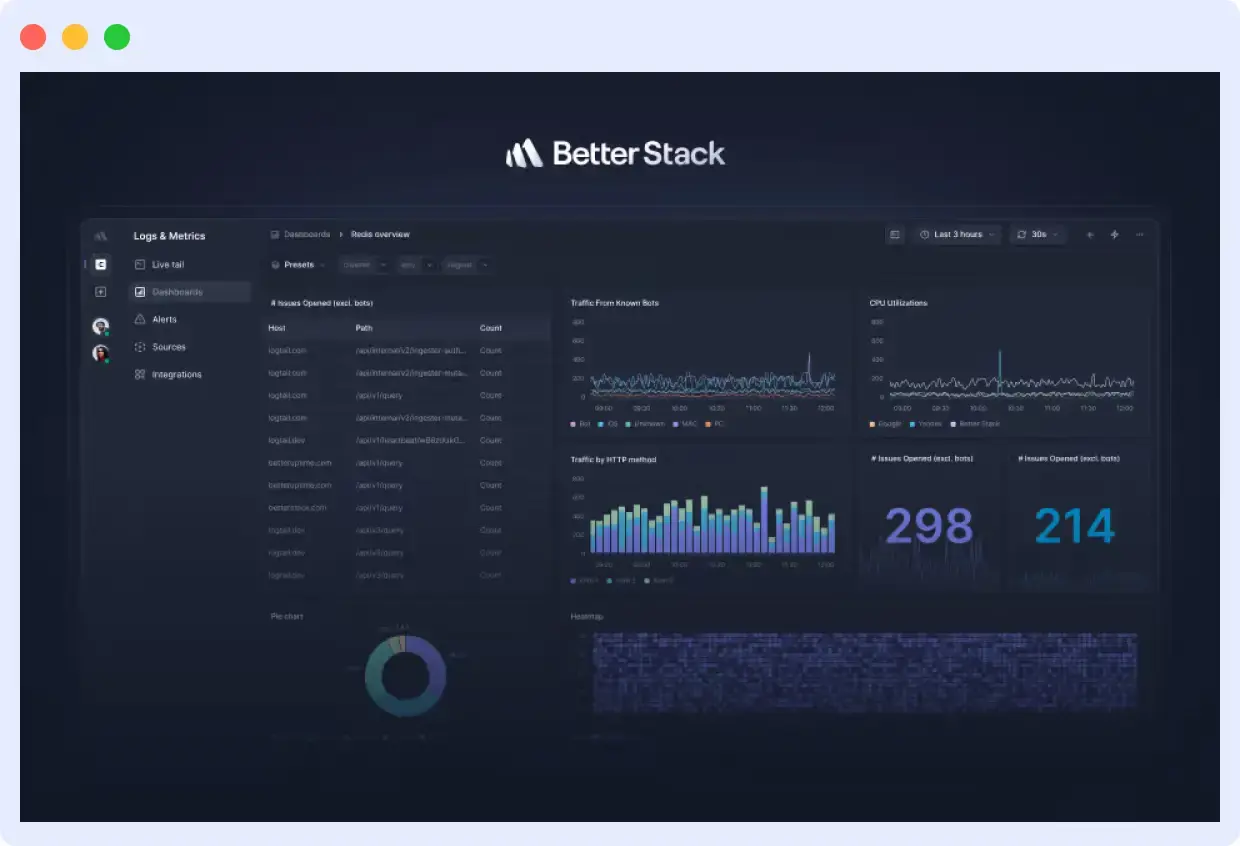Click the Integrations grid icon
This screenshot has height=846, width=1240.
pyautogui.click(x=140, y=374)
